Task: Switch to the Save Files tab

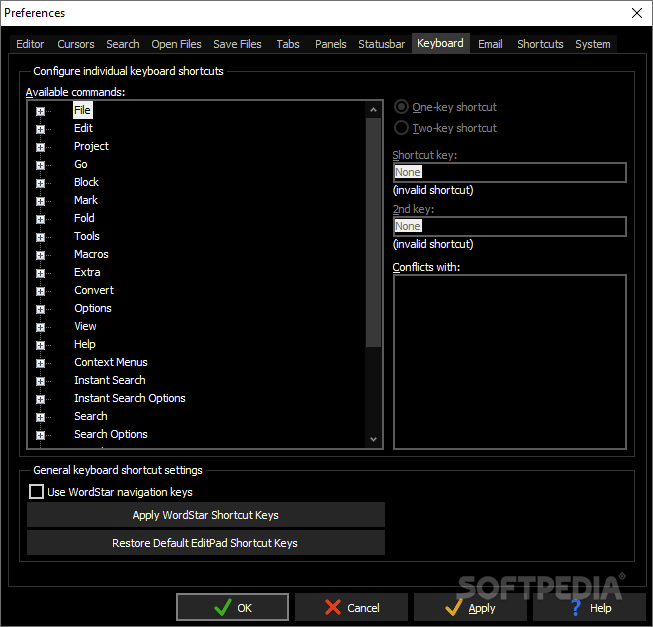Action: click(237, 44)
